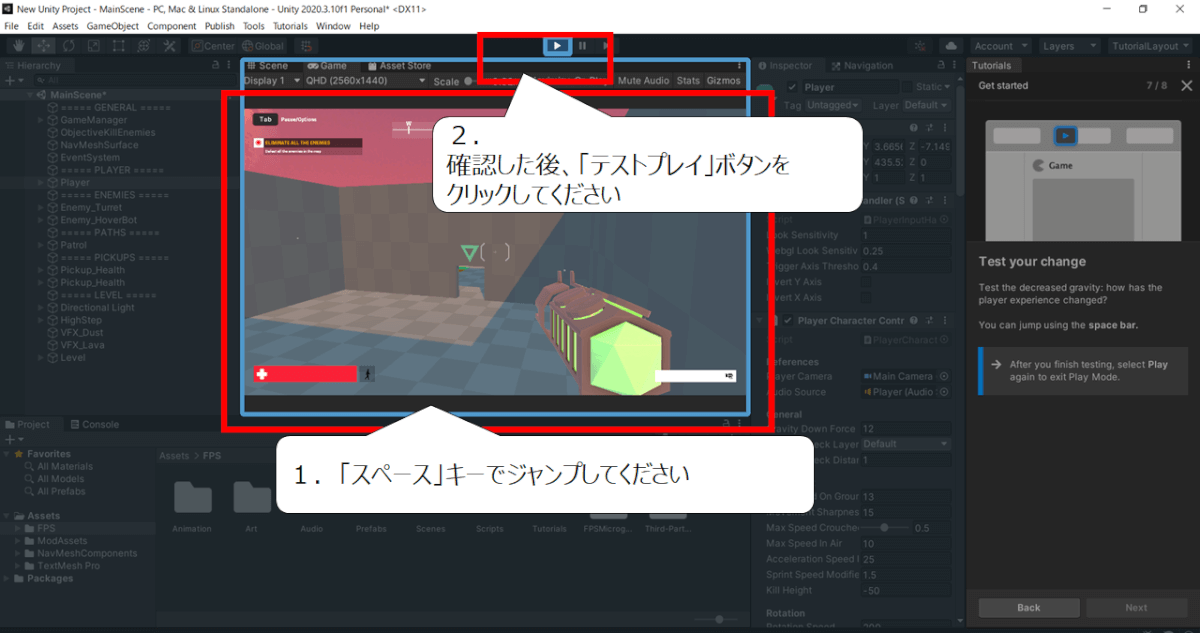The image size is (1200, 633).
Task: Toggle grid snapping icon in toolbar
Action: click(x=306, y=46)
